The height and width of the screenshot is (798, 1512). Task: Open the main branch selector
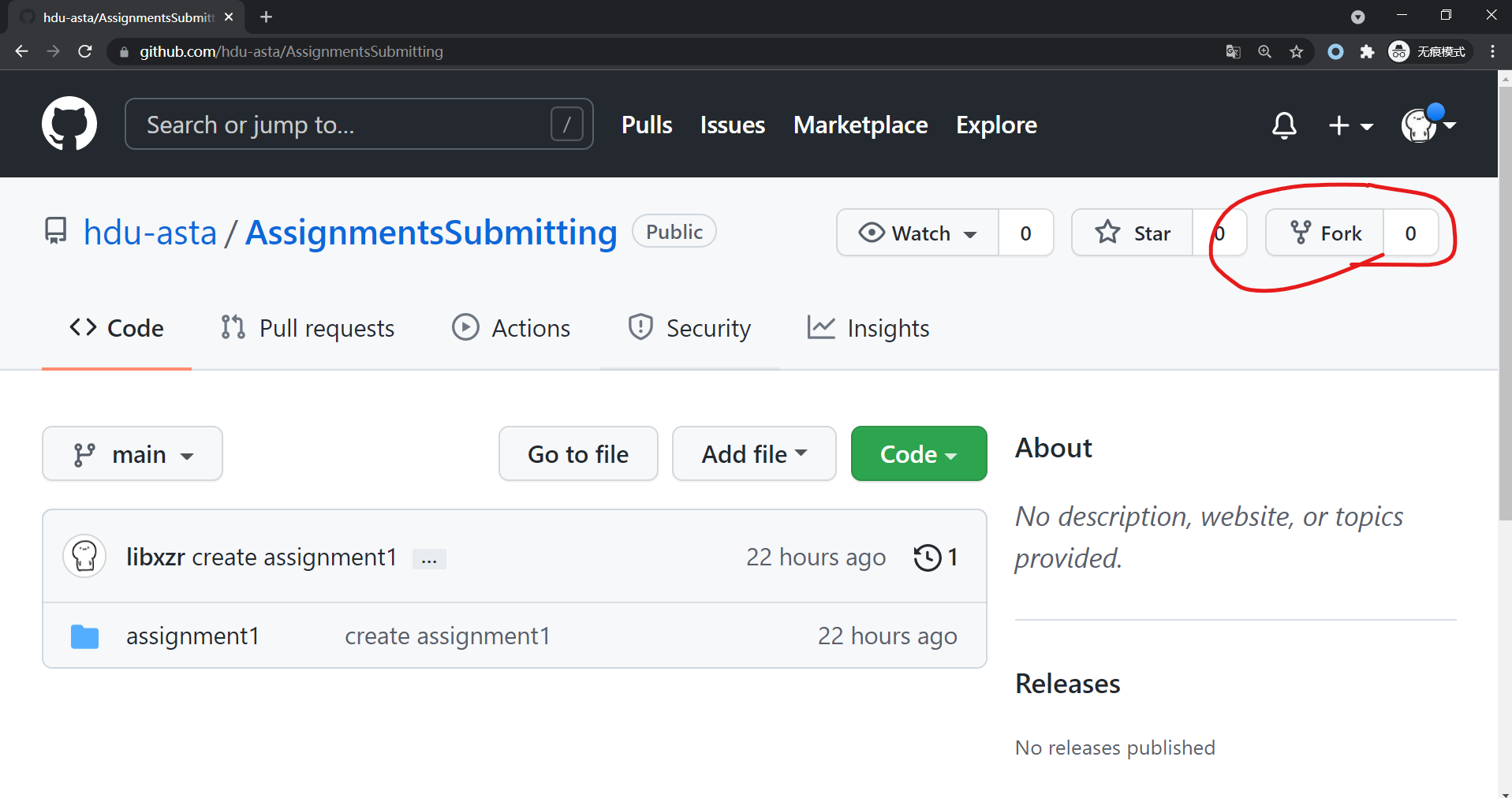[133, 454]
